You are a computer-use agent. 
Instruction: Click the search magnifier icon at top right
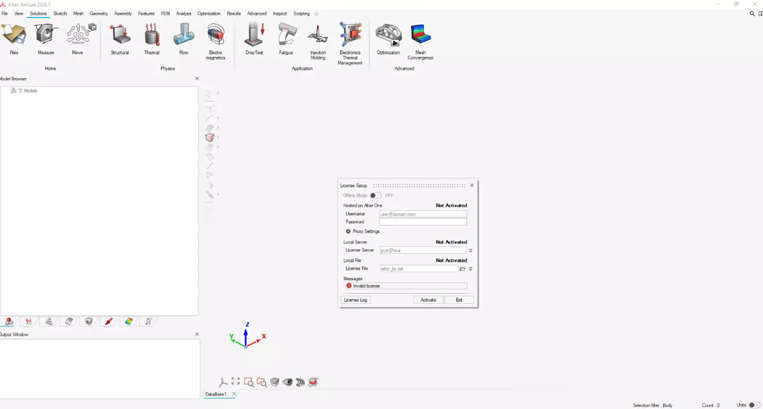752,14
